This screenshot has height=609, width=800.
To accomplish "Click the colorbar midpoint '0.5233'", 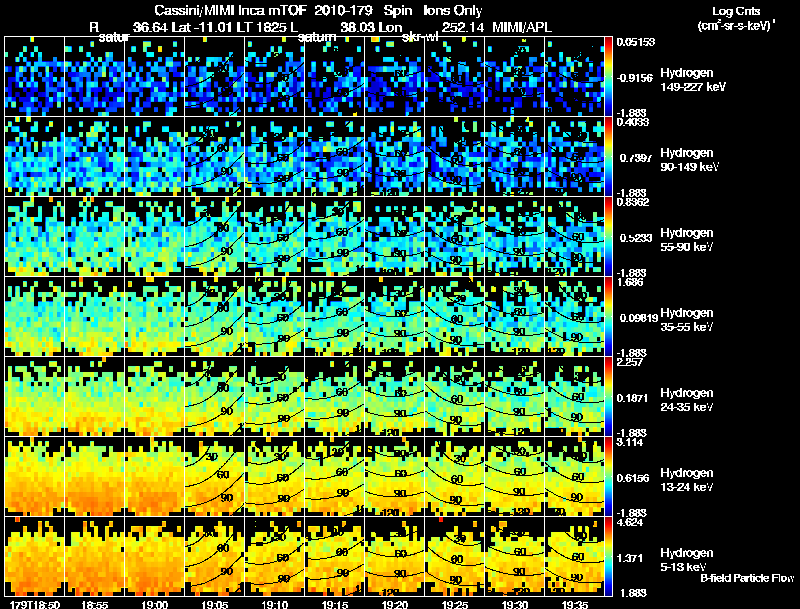I will [x=636, y=238].
